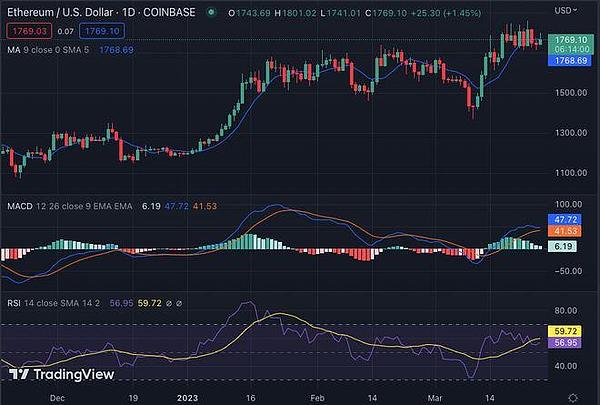Click the Dec label on time axis

pos(57,398)
